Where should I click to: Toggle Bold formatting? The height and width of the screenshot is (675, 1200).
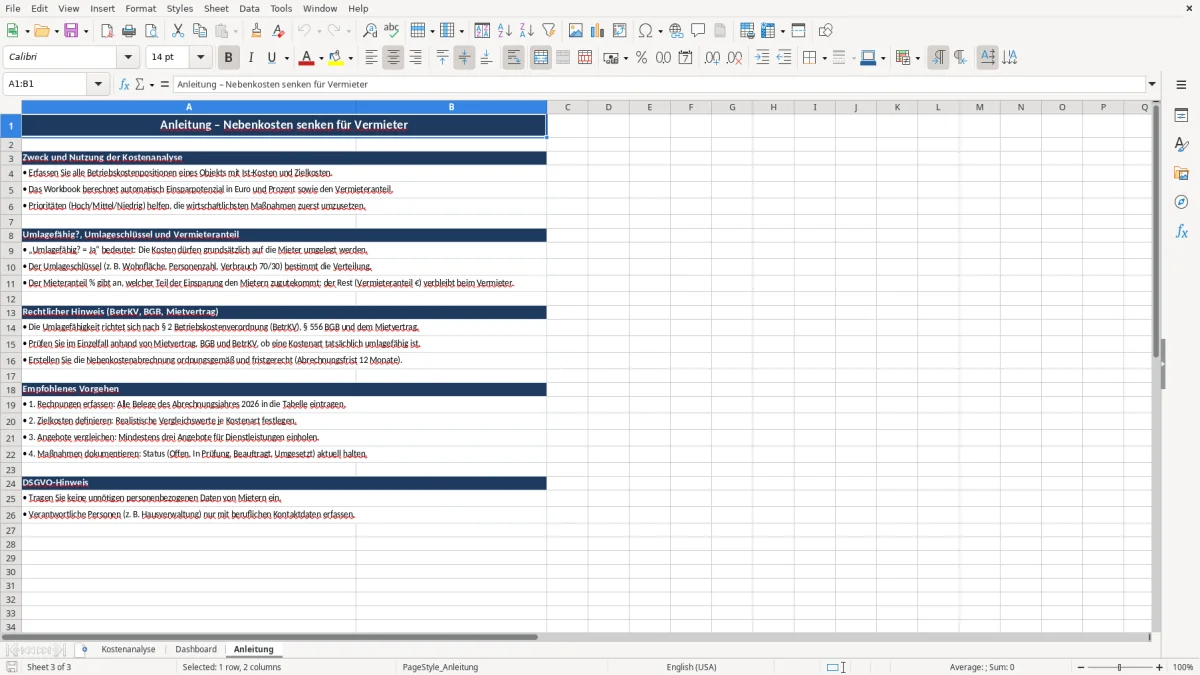click(229, 58)
